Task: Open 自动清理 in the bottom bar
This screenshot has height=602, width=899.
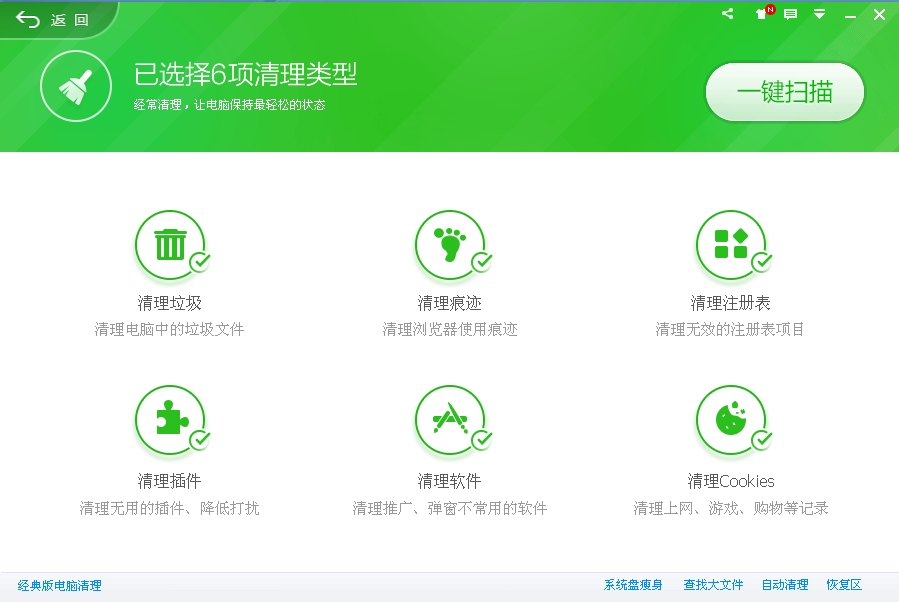Action: (784, 585)
